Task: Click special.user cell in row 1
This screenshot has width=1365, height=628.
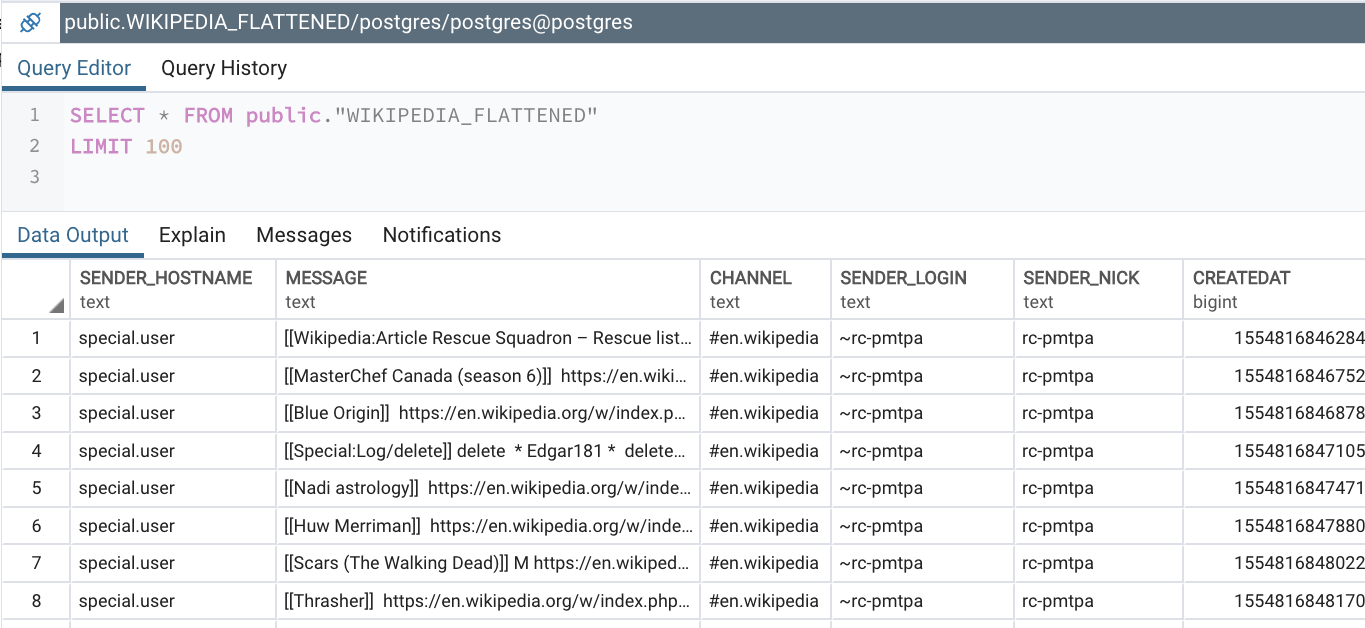Action: coord(173,338)
